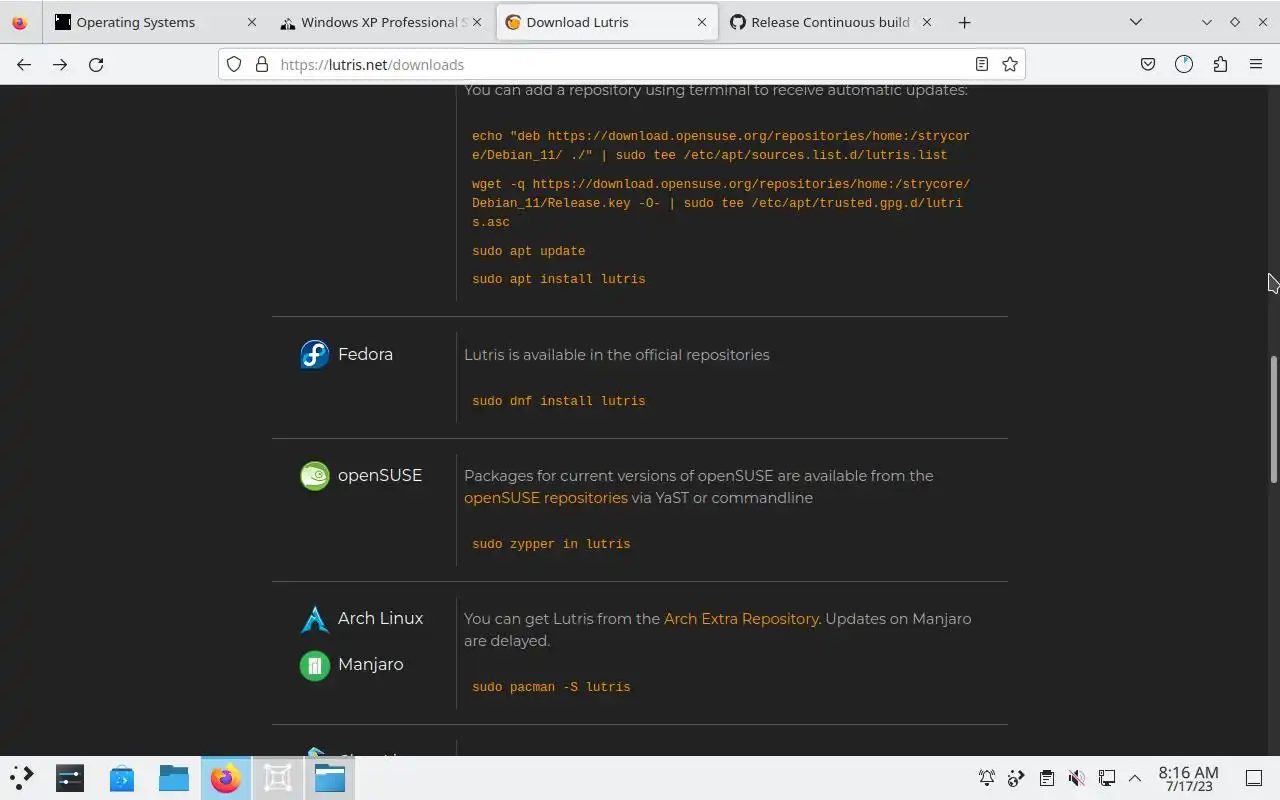Switch to Firefox in the taskbar
Screen dimensions: 1280x800
226,777
